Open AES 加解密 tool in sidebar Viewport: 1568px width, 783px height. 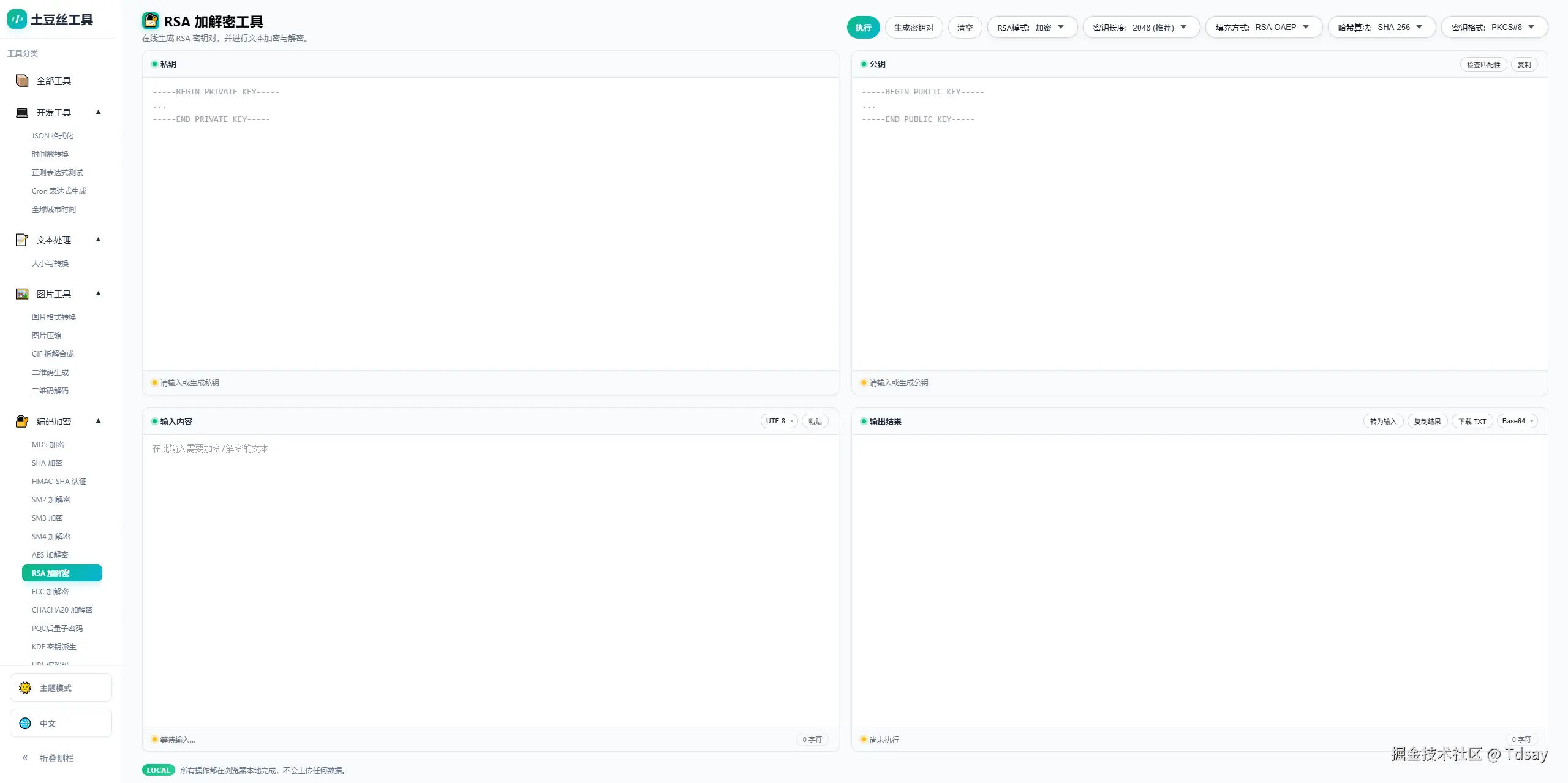coord(50,555)
